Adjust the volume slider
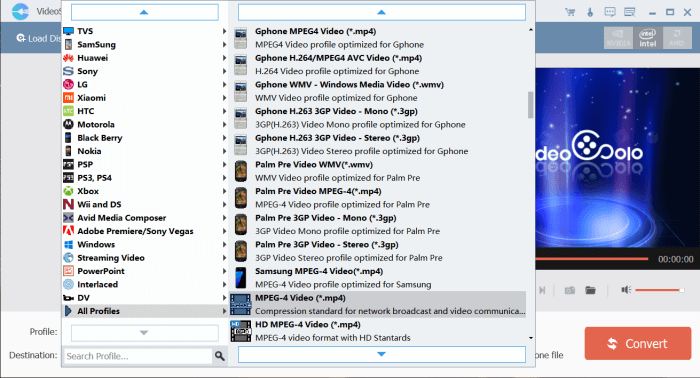The image size is (700, 378). pyautogui.click(x=659, y=290)
